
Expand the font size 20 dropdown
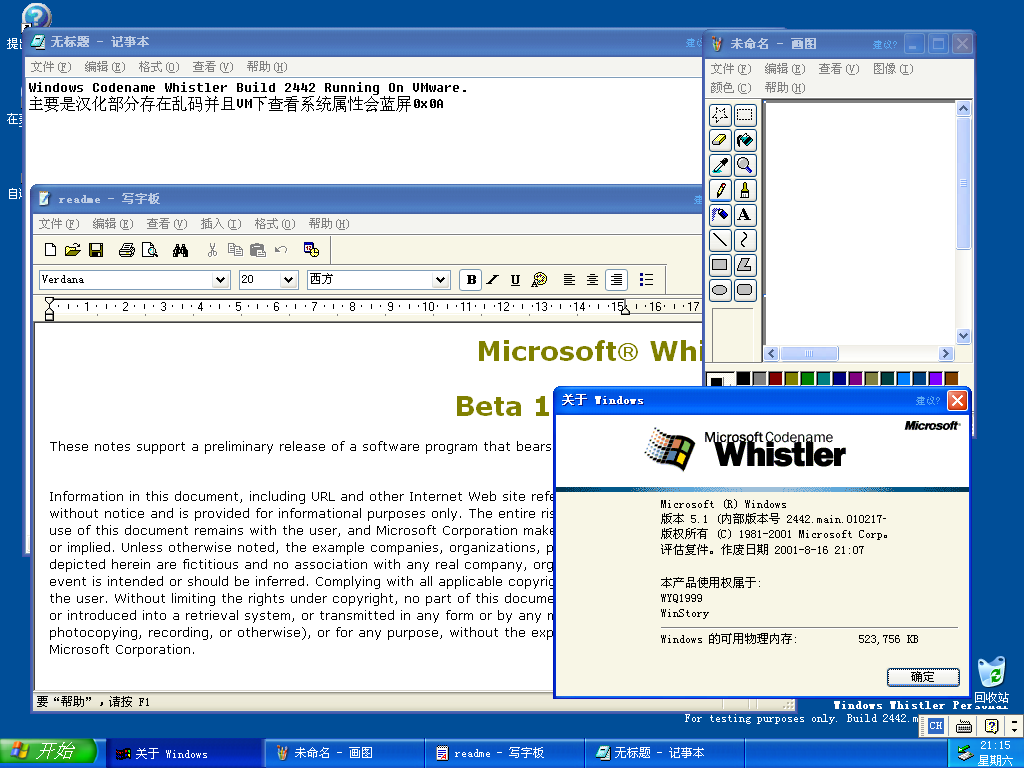(x=289, y=280)
